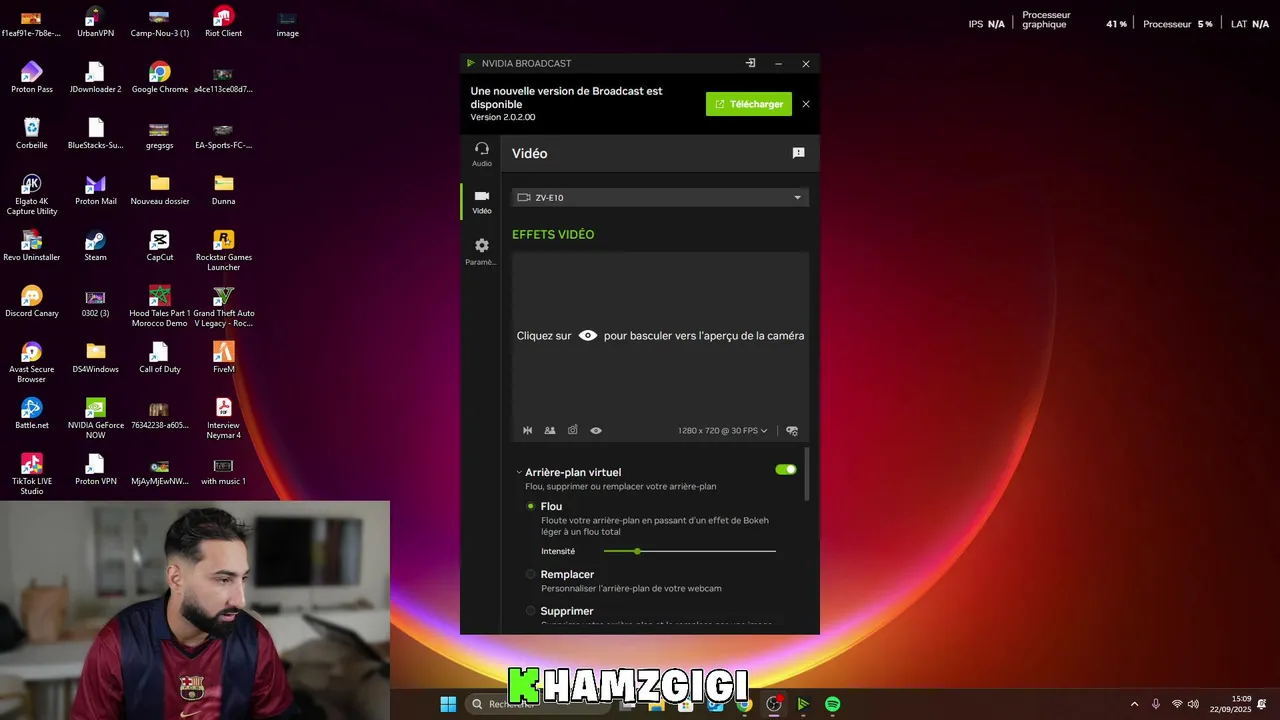Click the Corbeille recycle bin icon
1280x720 pixels.
32,134
